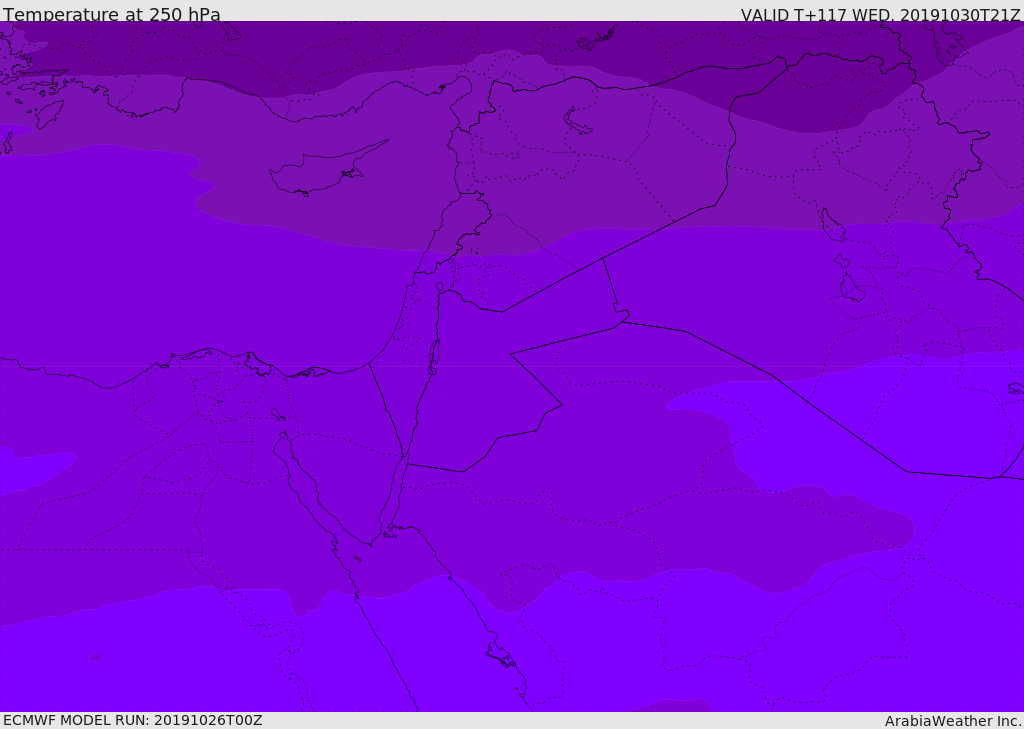The width and height of the screenshot is (1024, 729).
Task: Click the 'VALID T+117 WED. 20191030T21Z' label
Action: click(x=880, y=14)
